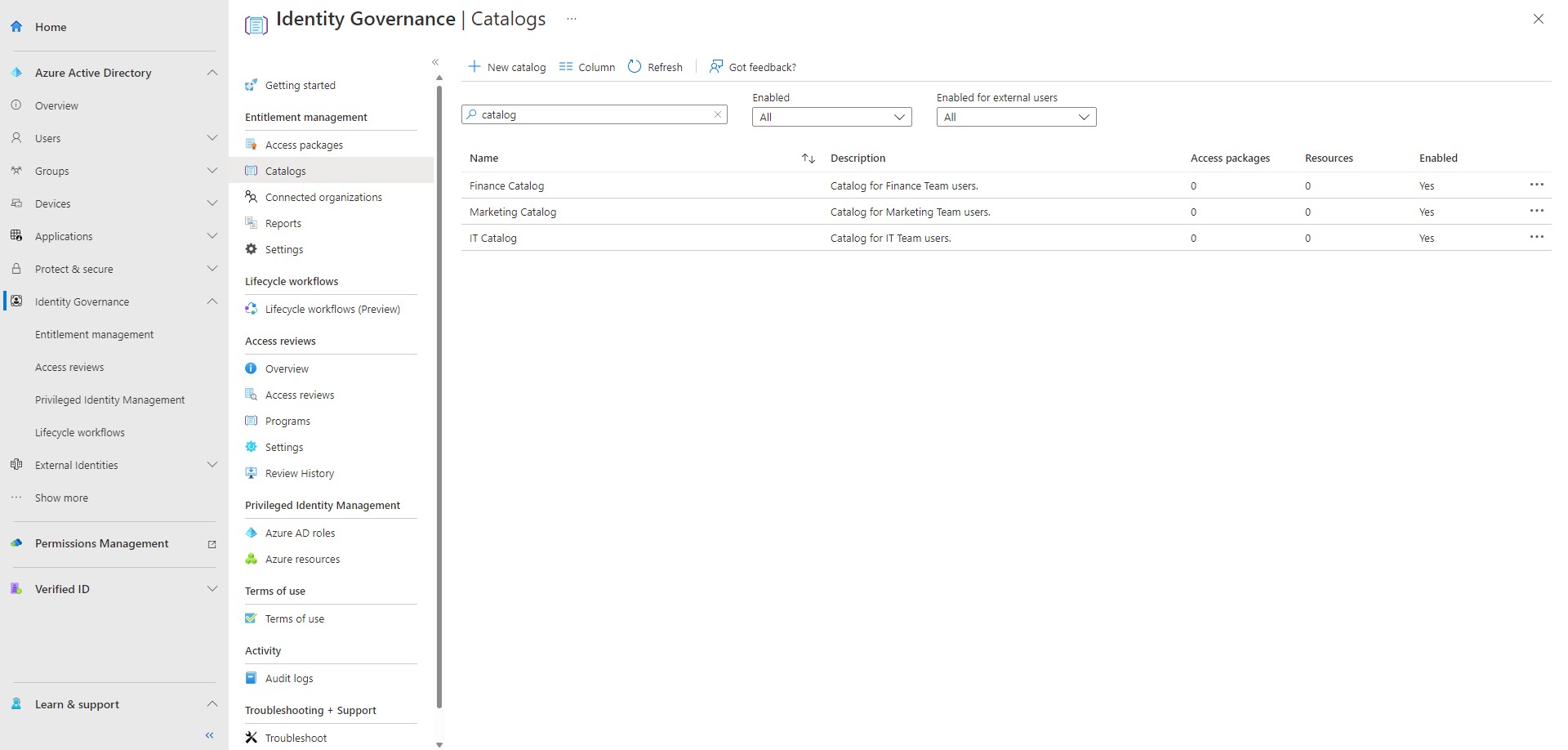Switch to Privileged Identity Management in left menu
1568x750 pixels.
pos(110,400)
